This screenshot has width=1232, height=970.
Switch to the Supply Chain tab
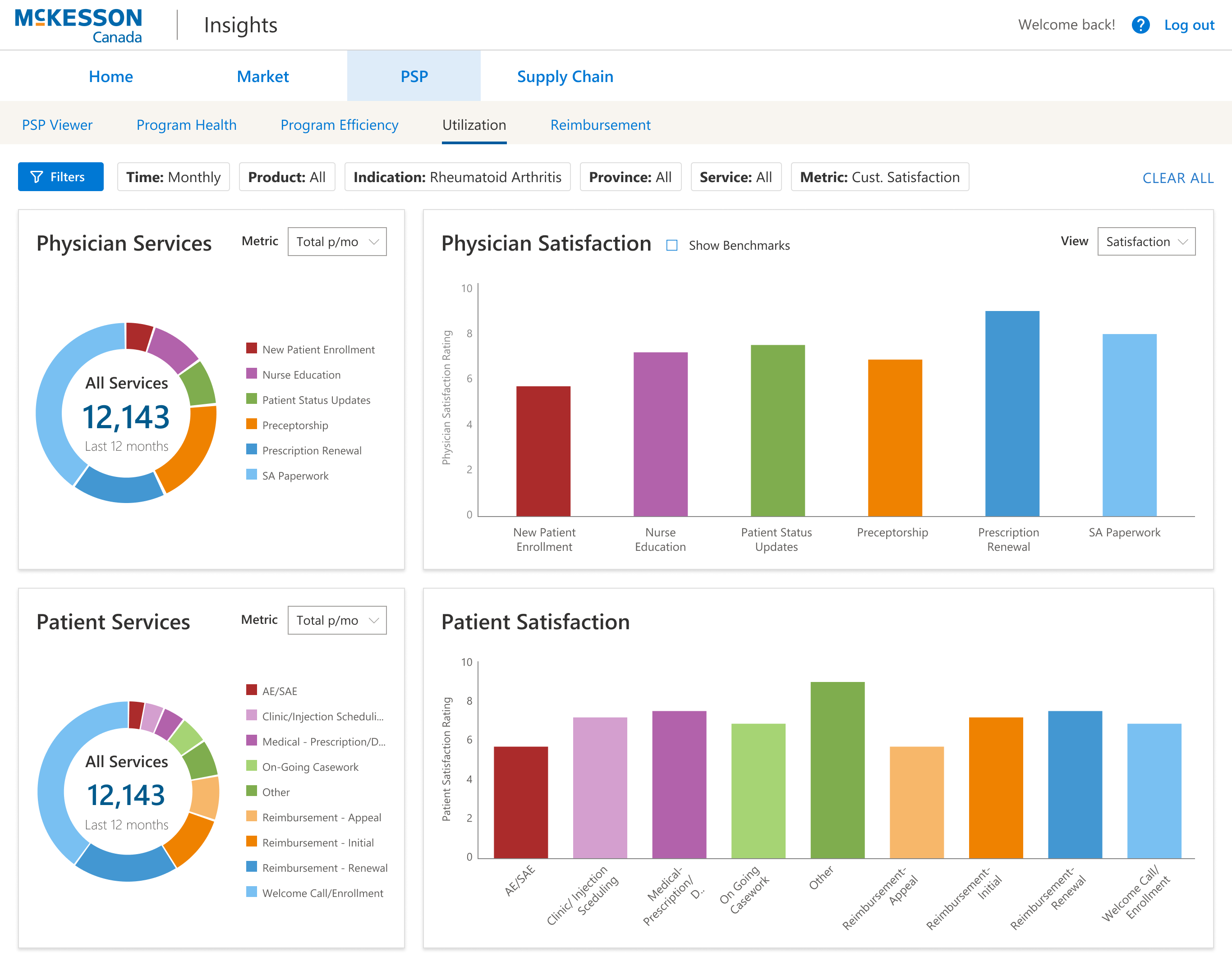[565, 76]
